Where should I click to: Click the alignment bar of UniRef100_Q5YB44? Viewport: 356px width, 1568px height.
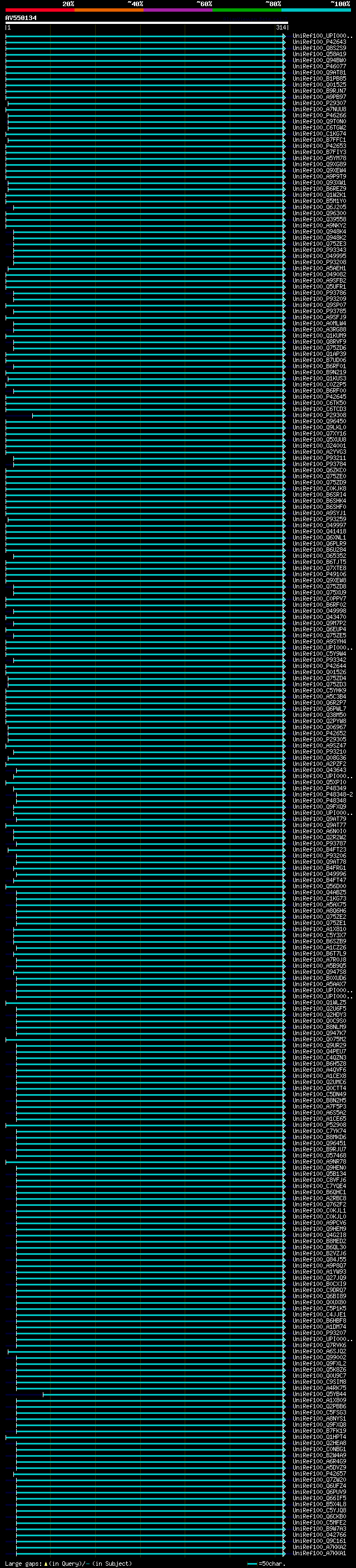[x=164, y=1394]
